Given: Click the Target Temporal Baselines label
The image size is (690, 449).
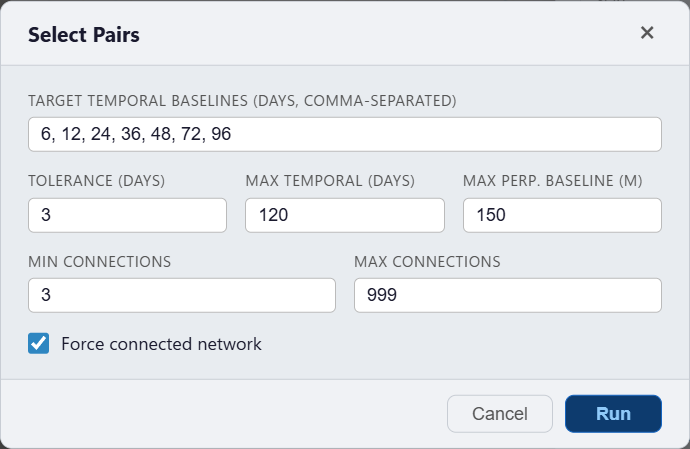Looking at the screenshot, I should 242,101.
